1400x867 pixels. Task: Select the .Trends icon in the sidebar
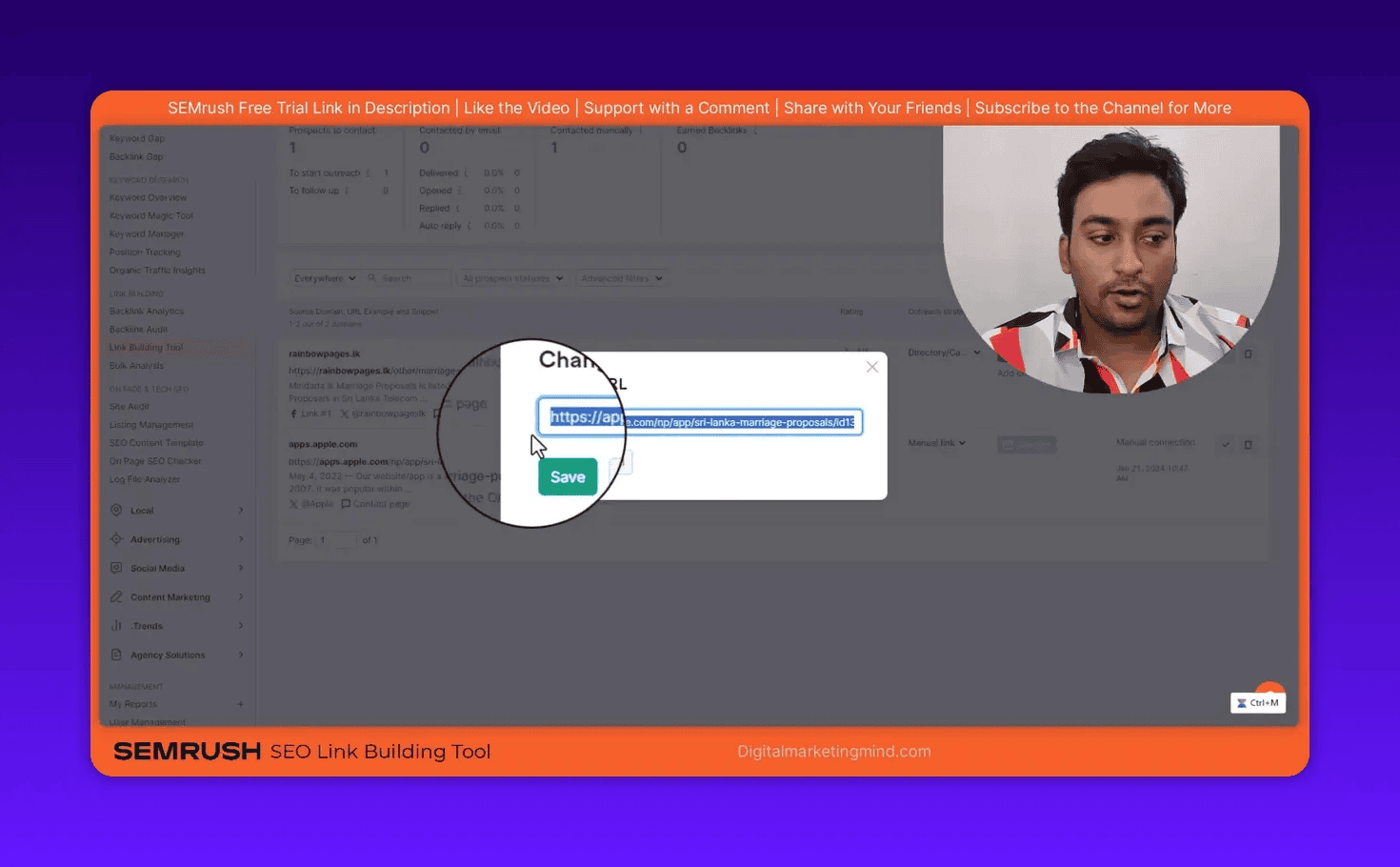tap(116, 625)
